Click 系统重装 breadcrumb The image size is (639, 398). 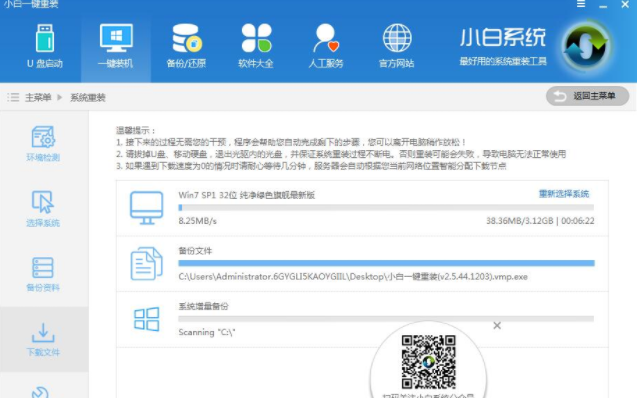click(88, 97)
